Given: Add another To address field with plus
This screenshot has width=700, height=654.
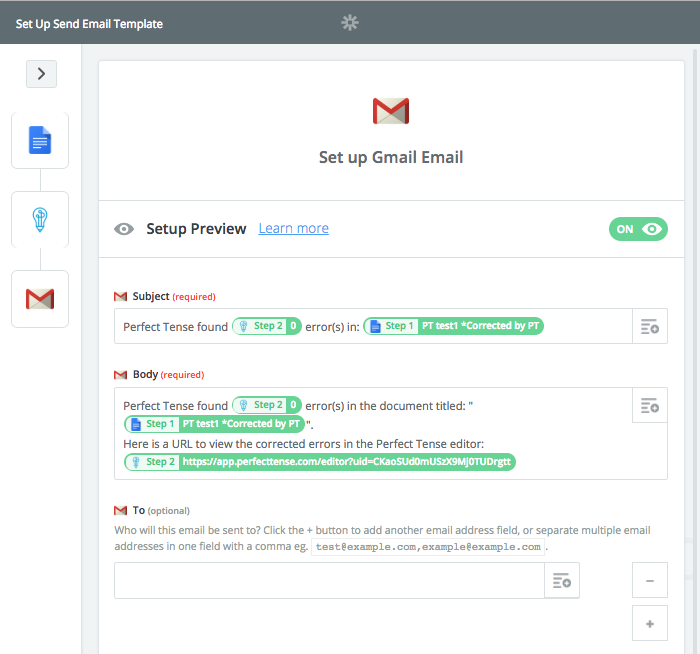Looking at the screenshot, I should point(650,623).
